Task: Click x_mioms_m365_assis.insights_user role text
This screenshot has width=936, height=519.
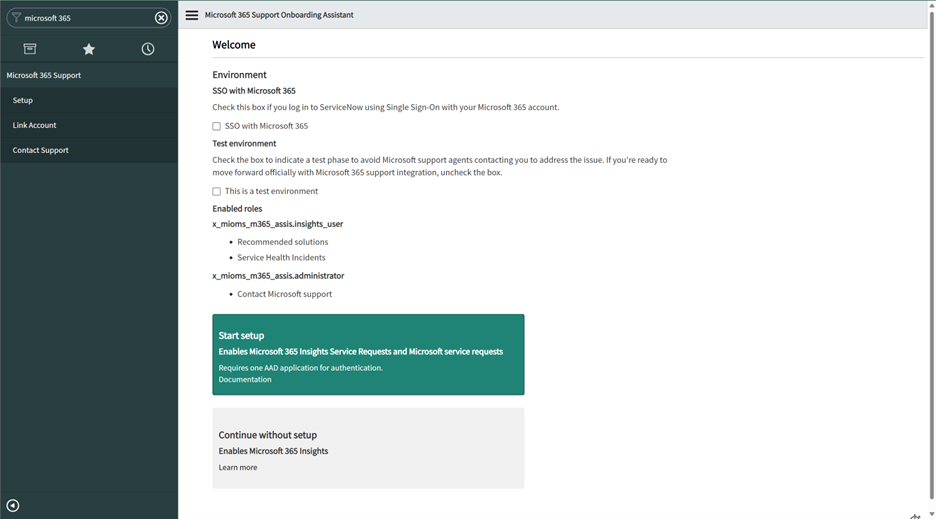Action: (278, 224)
